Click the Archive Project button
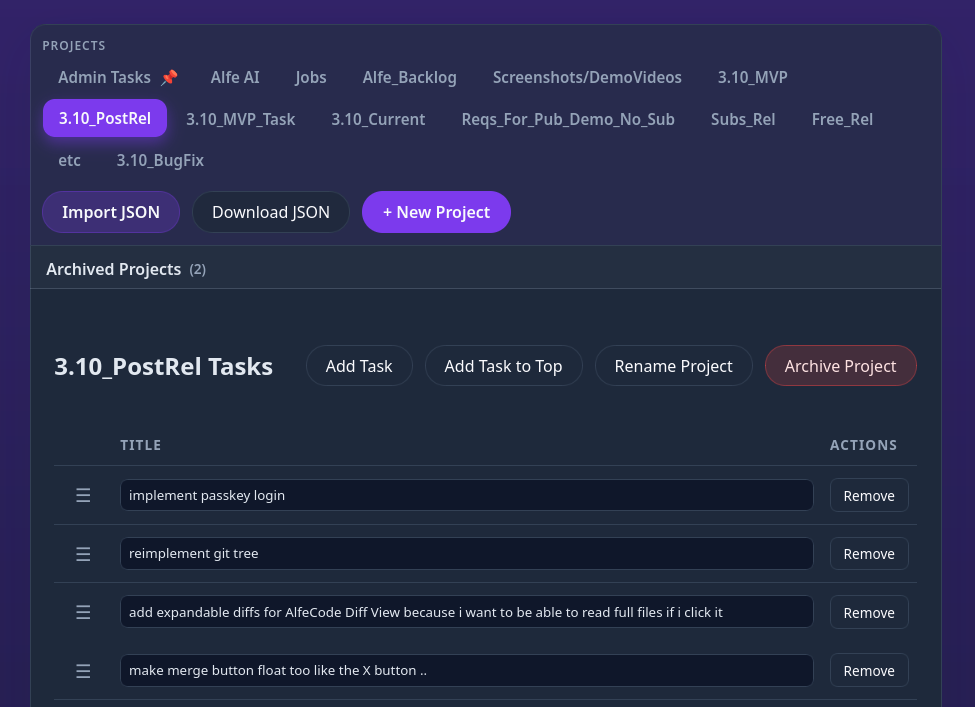The width and height of the screenshot is (975, 707). click(840, 366)
